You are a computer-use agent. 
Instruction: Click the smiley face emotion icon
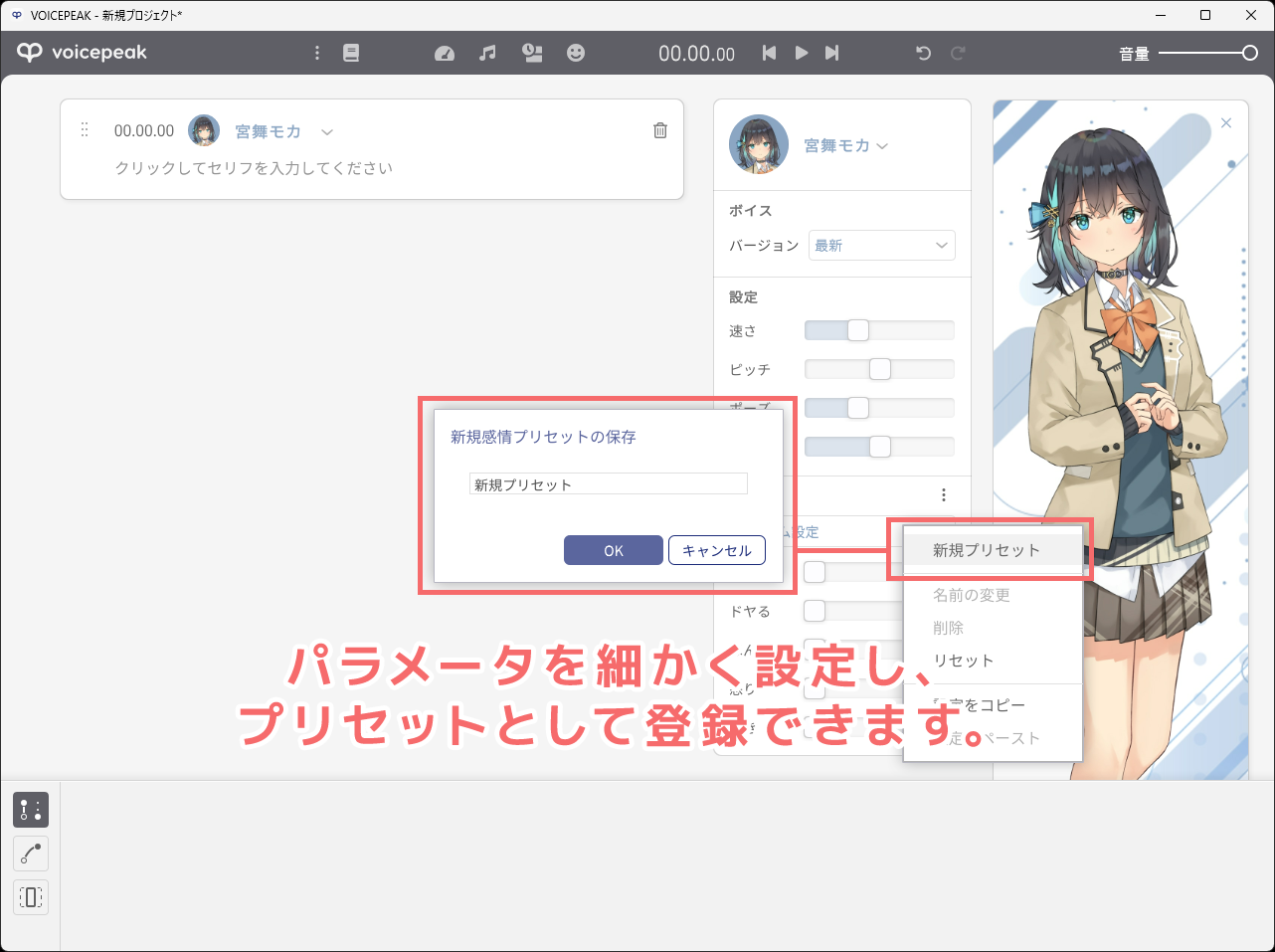coord(576,53)
